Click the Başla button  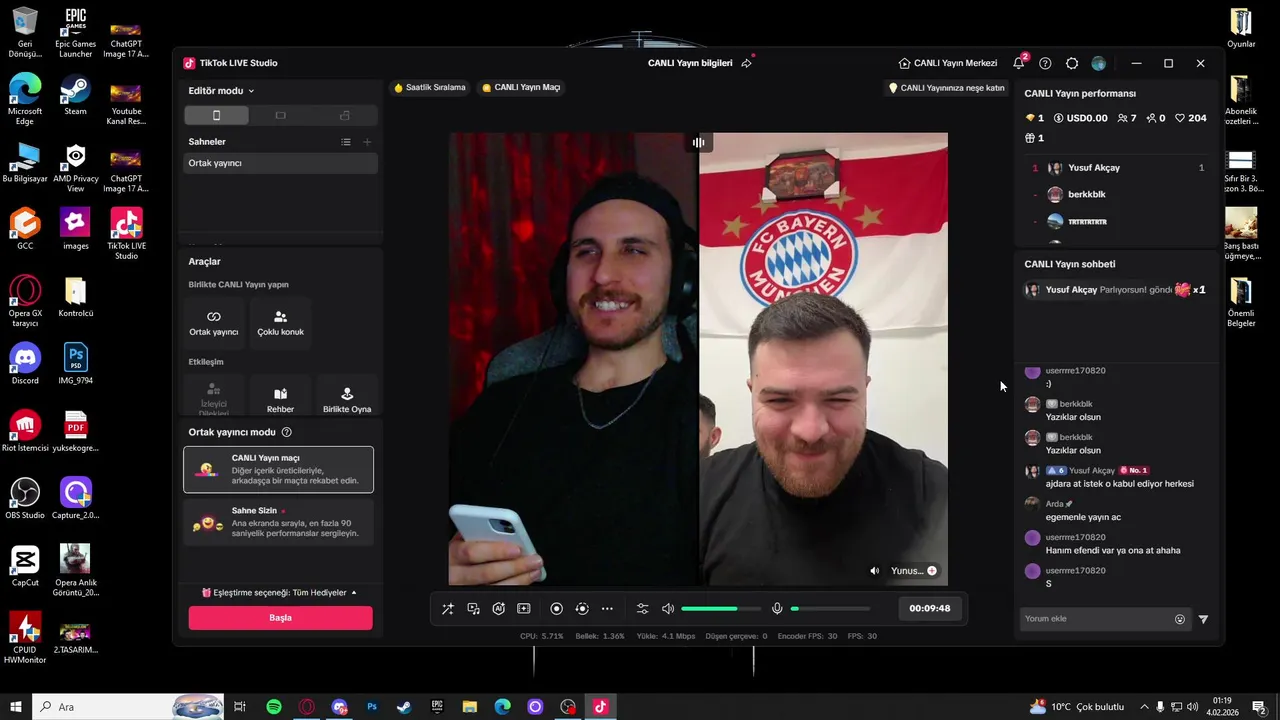point(280,618)
